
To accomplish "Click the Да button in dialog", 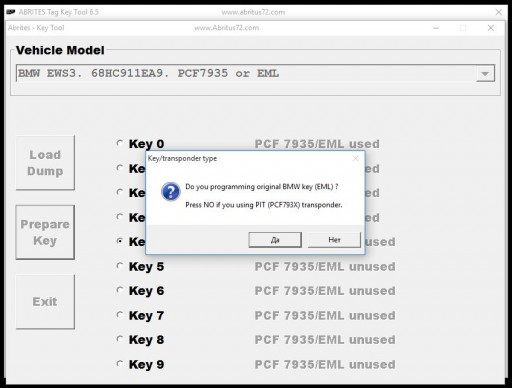I will 275,240.
